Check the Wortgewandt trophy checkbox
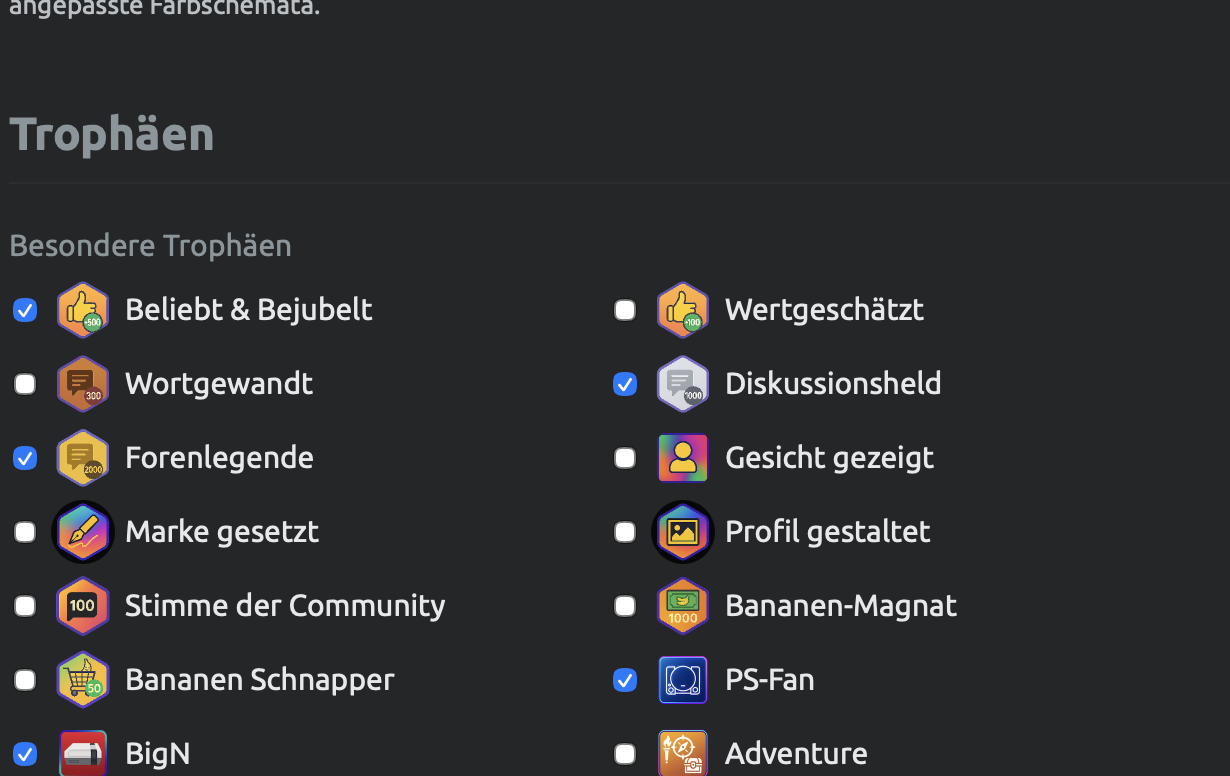Viewport: 1230px width, 776px height. (25, 384)
